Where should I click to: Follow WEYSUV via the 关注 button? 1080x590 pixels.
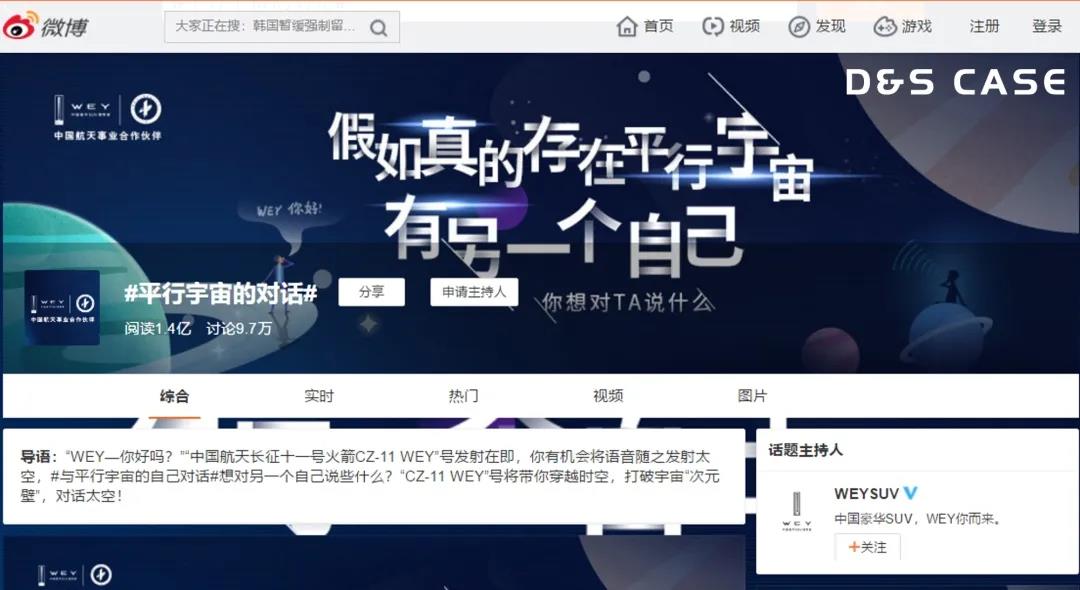click(867, 547)
